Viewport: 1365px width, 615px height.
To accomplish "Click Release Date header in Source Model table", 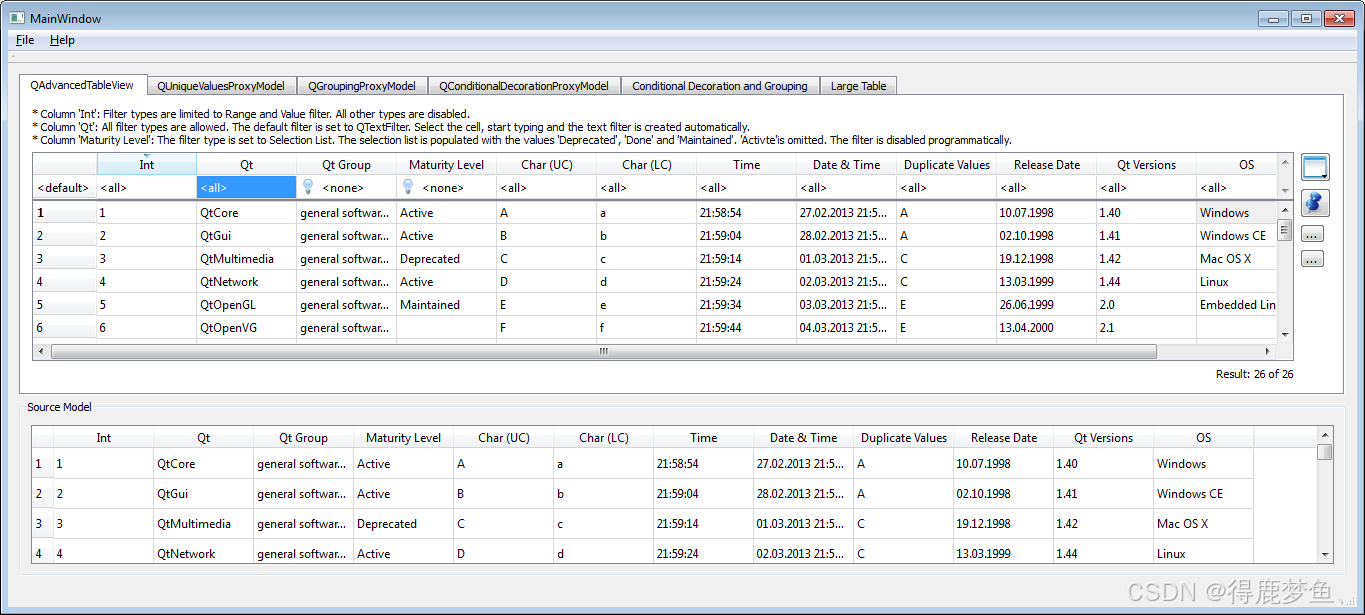I will (1003, 438).
